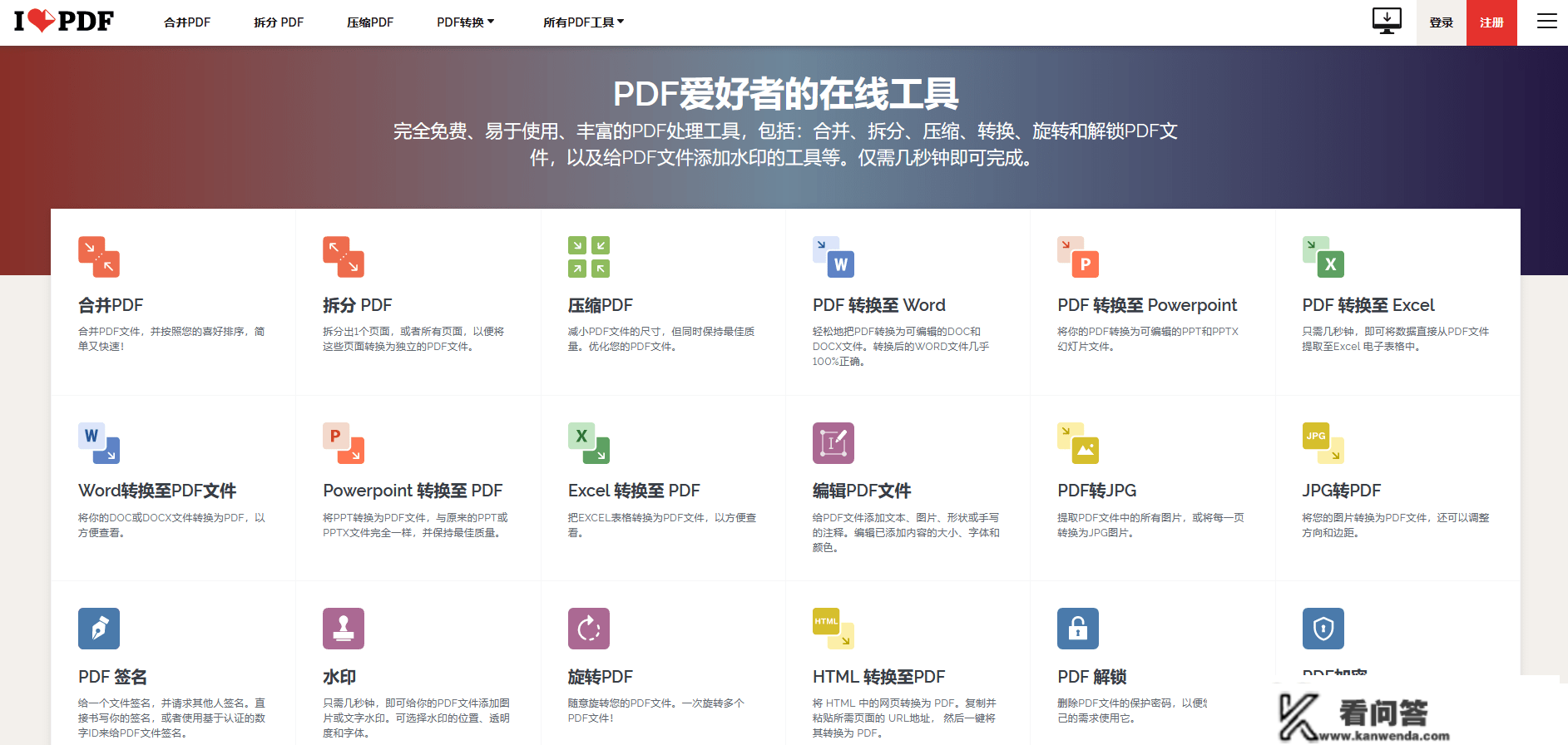Open the PDF 签名 pen icon

[x=99, y=629]
